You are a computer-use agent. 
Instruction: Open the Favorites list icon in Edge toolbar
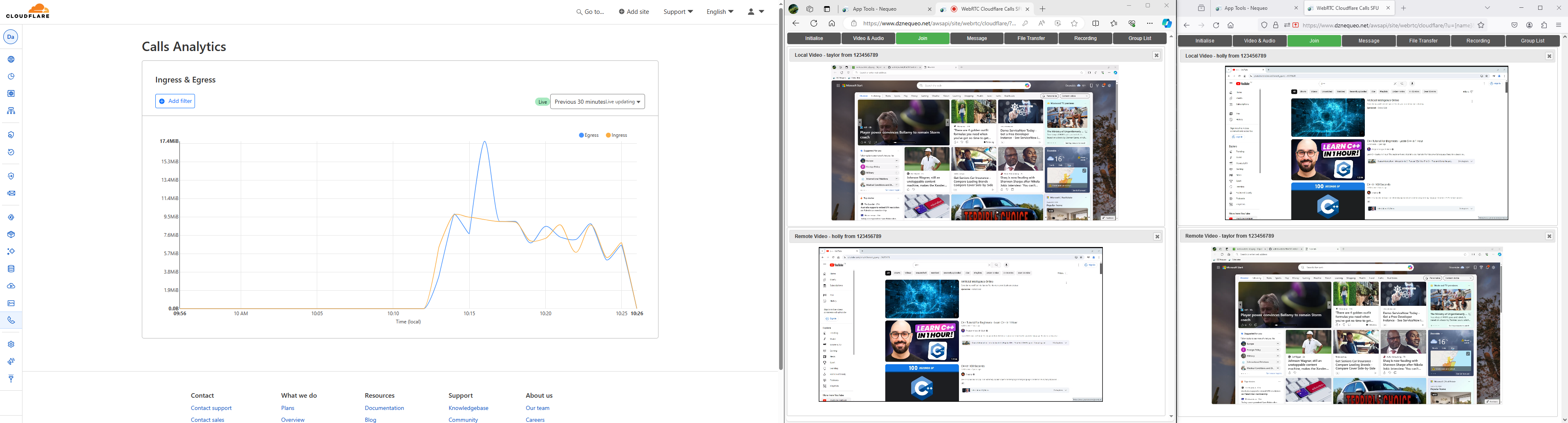point(1114,24)
